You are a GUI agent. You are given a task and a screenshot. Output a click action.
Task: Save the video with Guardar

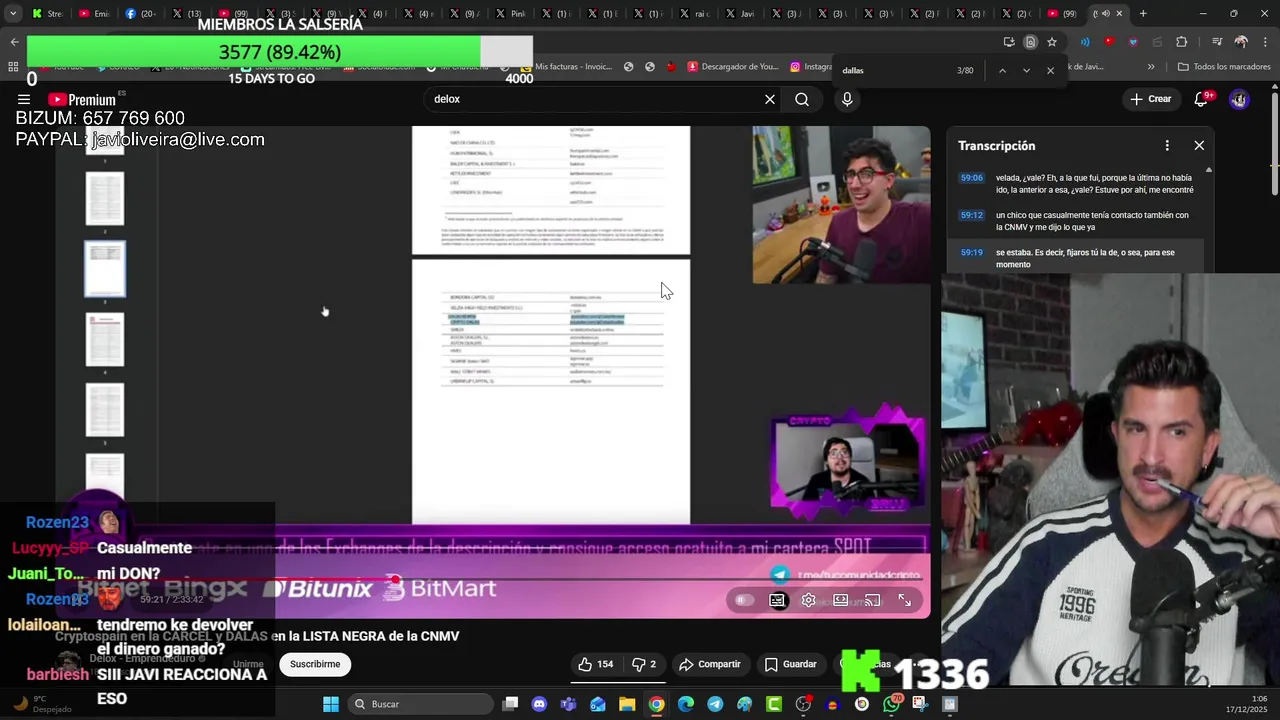[x=790, y=664]
